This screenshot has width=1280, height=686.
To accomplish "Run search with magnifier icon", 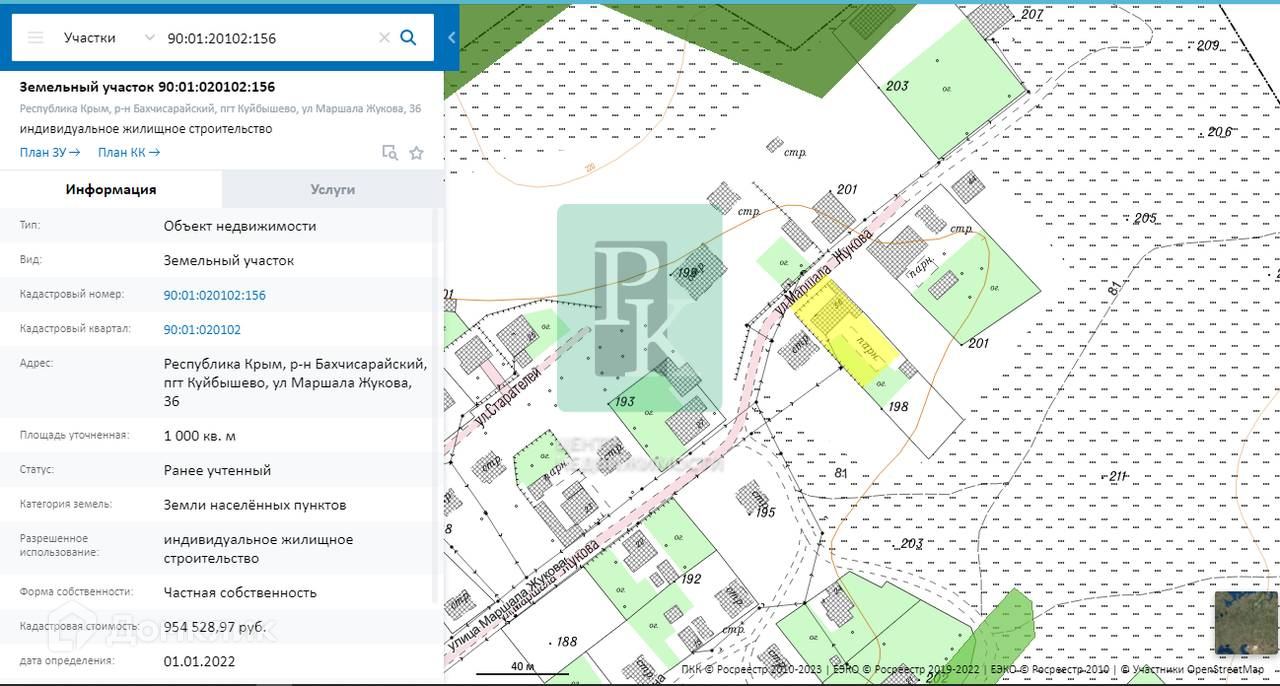I will [408, 38].
